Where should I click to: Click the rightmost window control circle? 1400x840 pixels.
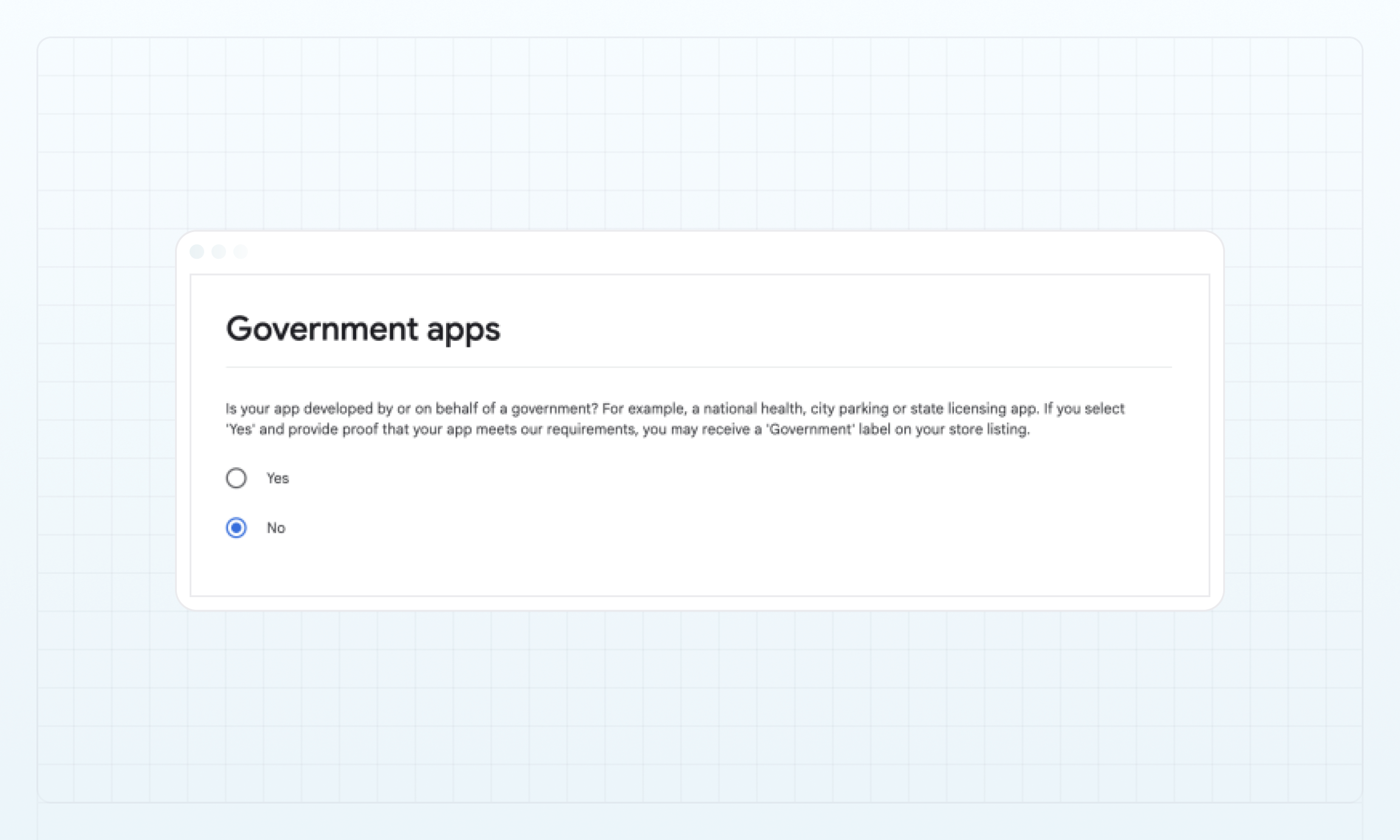(x=239, y=251)
